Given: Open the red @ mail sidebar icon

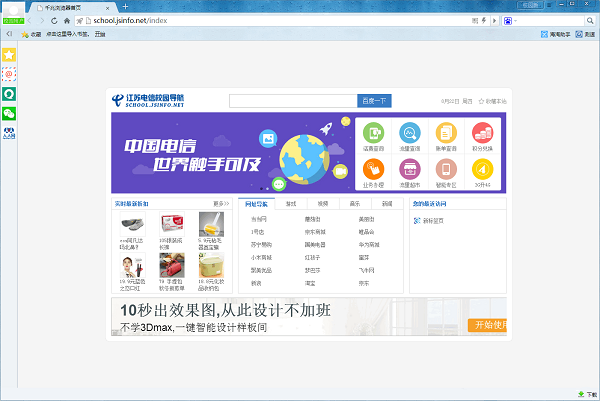Looking at the screenshot, I should (9, 74).
